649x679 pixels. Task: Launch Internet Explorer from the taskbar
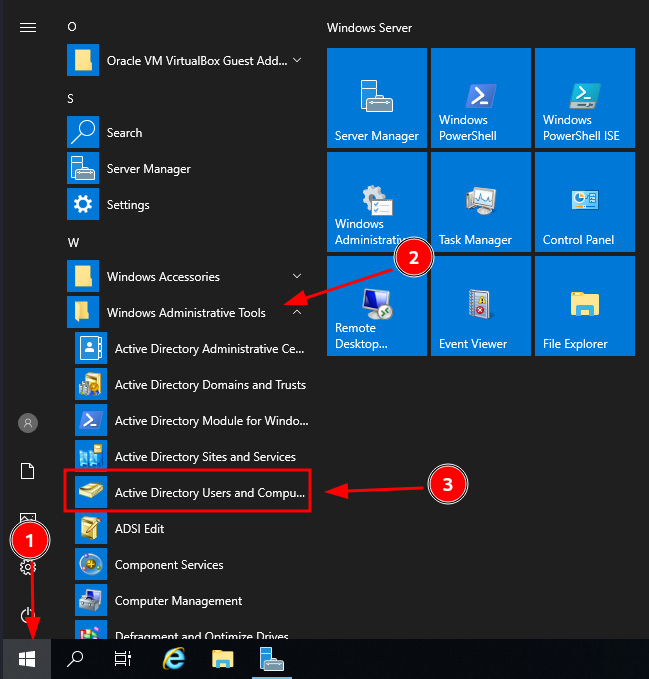[x=174, y=659]
